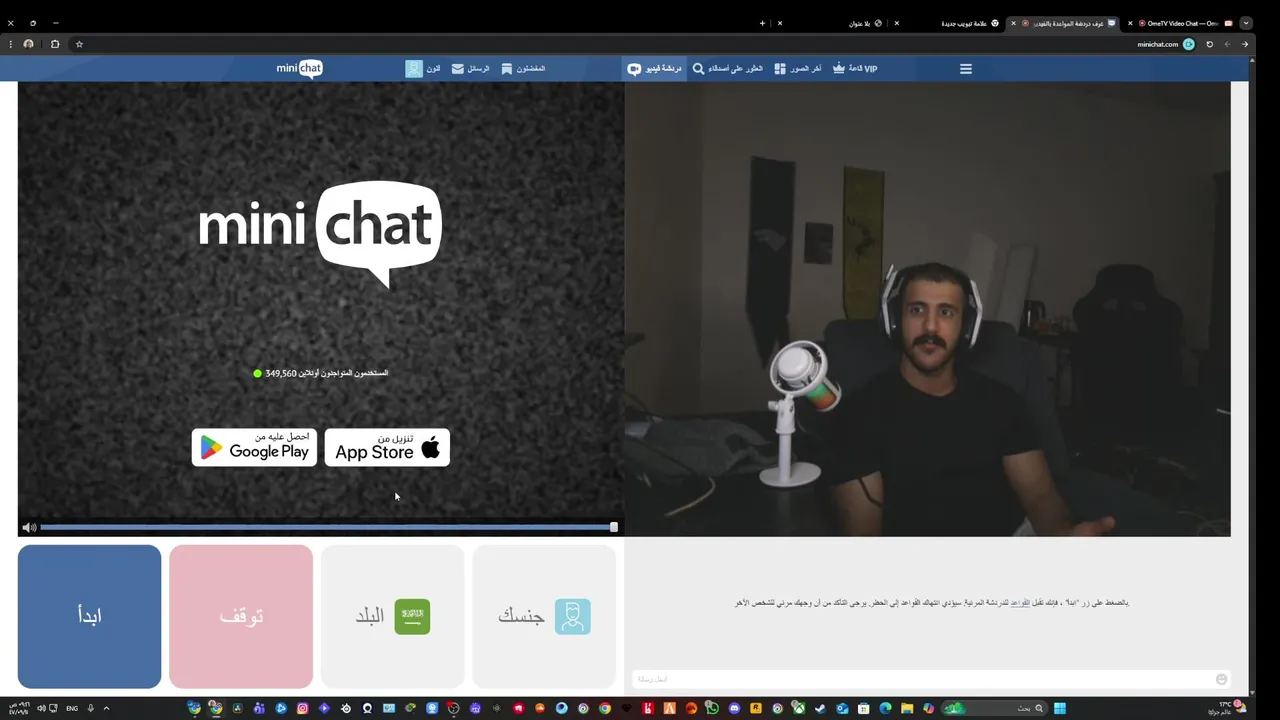The width and height of the screenshot is (1280, 720).
Task: Open File Explorer from the taskbar
Action: pos(907,708)
